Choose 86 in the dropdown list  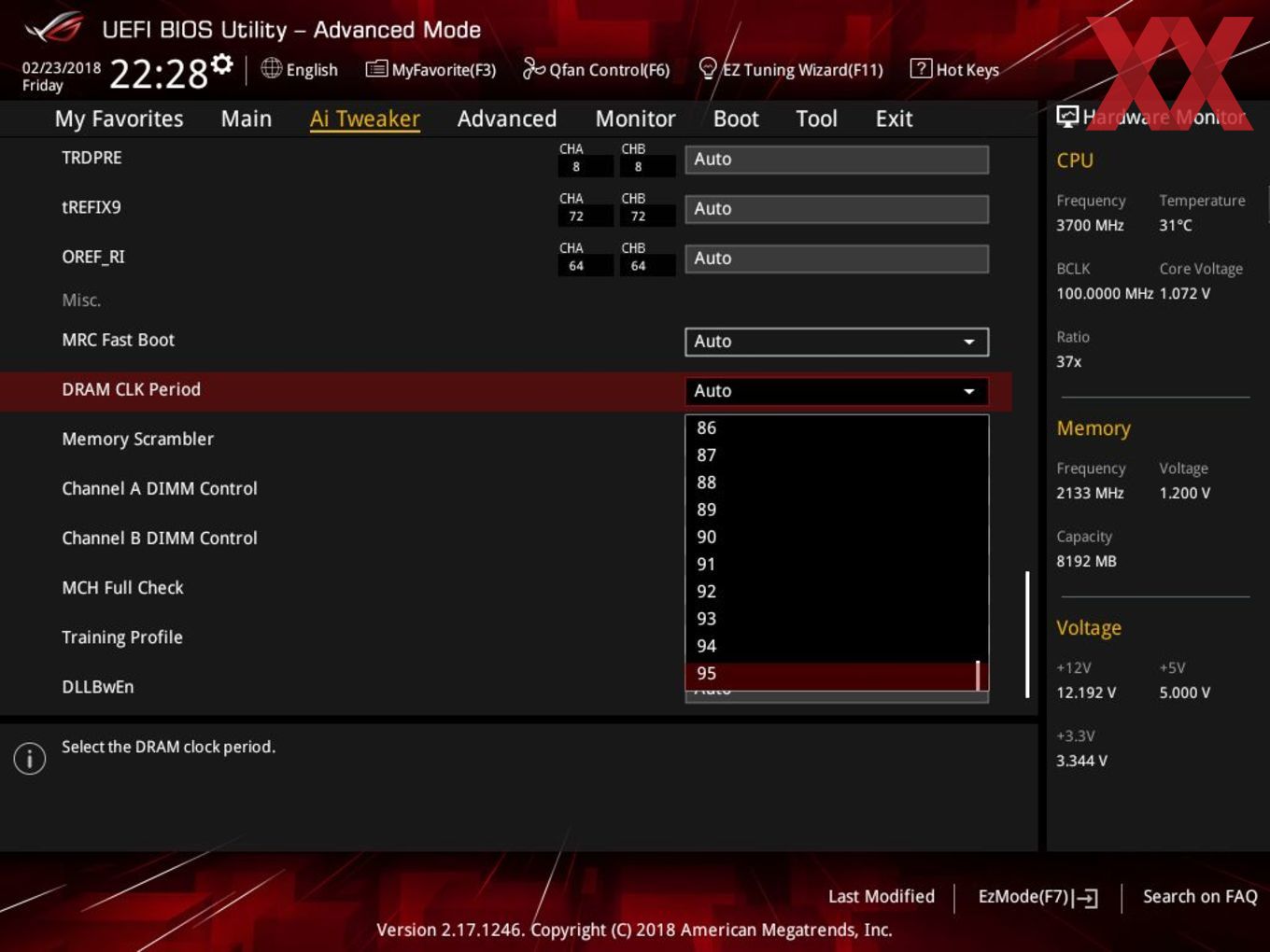pos(837,427)
